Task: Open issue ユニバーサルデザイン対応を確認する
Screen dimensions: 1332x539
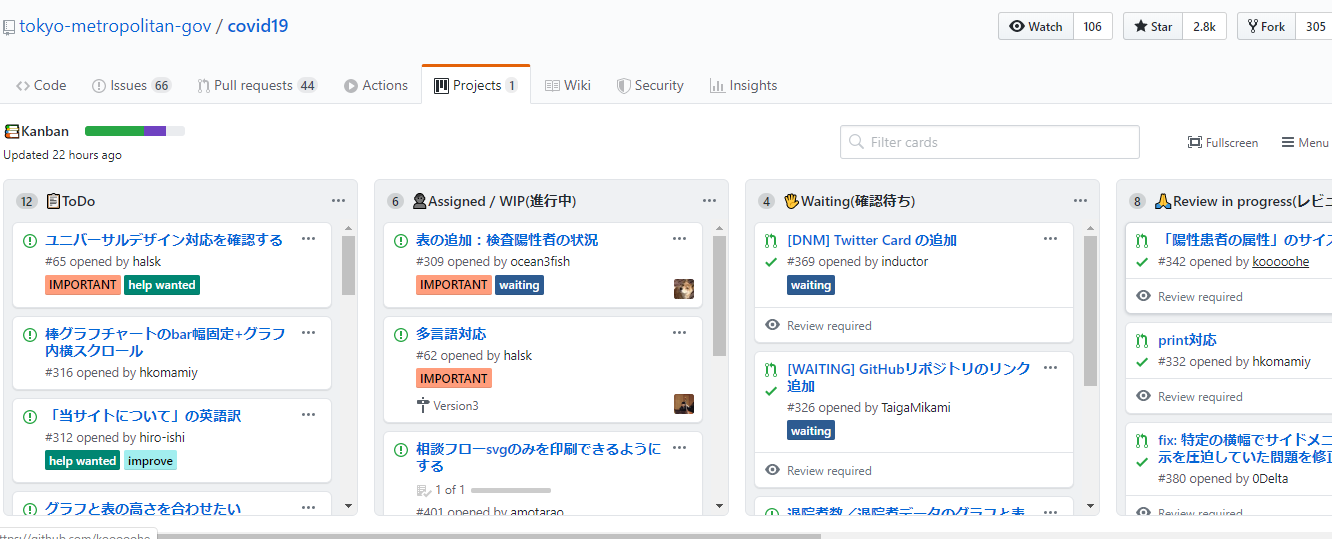Action: 164,240
